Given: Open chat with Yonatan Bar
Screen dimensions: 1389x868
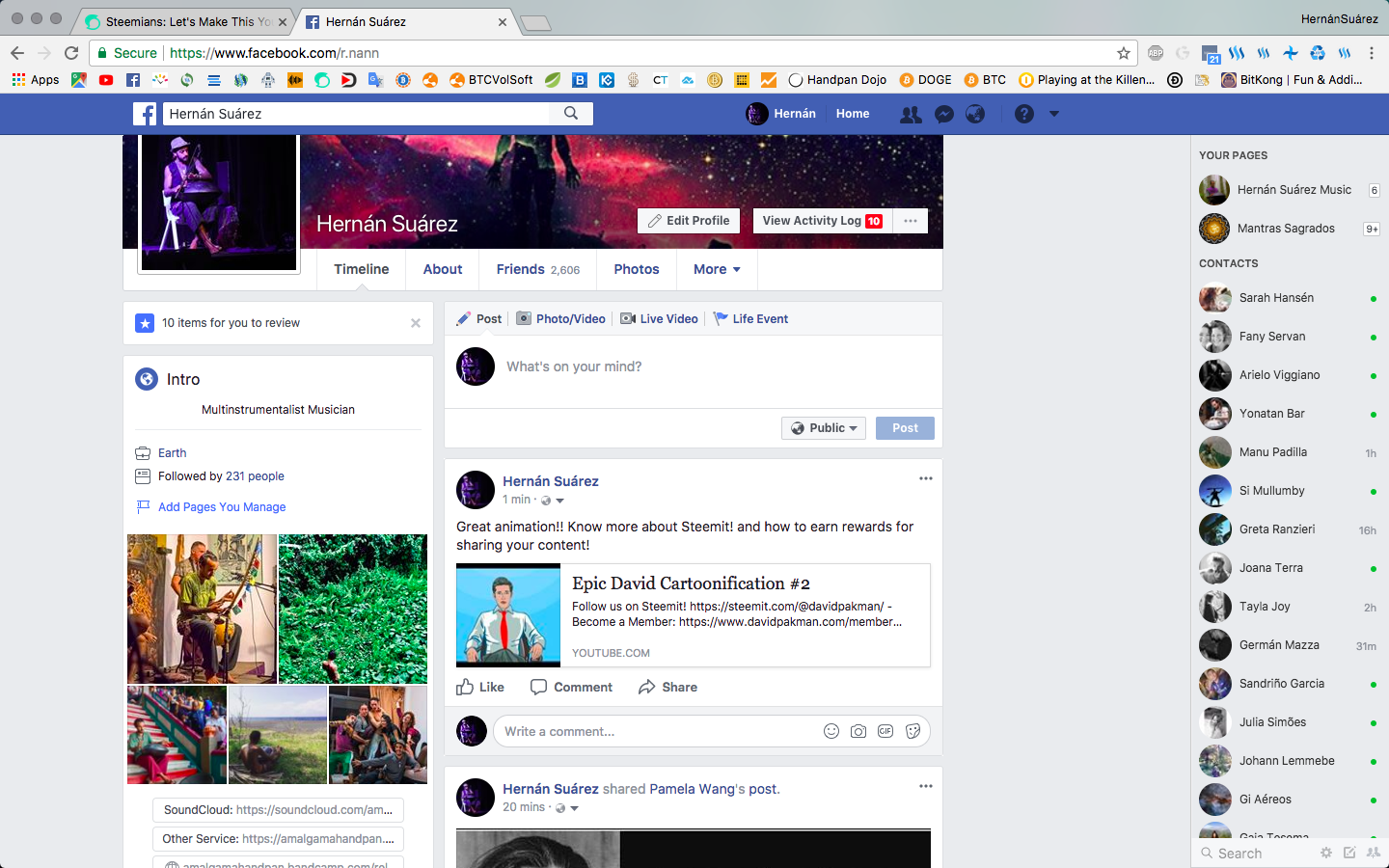Looking at the screenshot, I should coord(1289,414).
